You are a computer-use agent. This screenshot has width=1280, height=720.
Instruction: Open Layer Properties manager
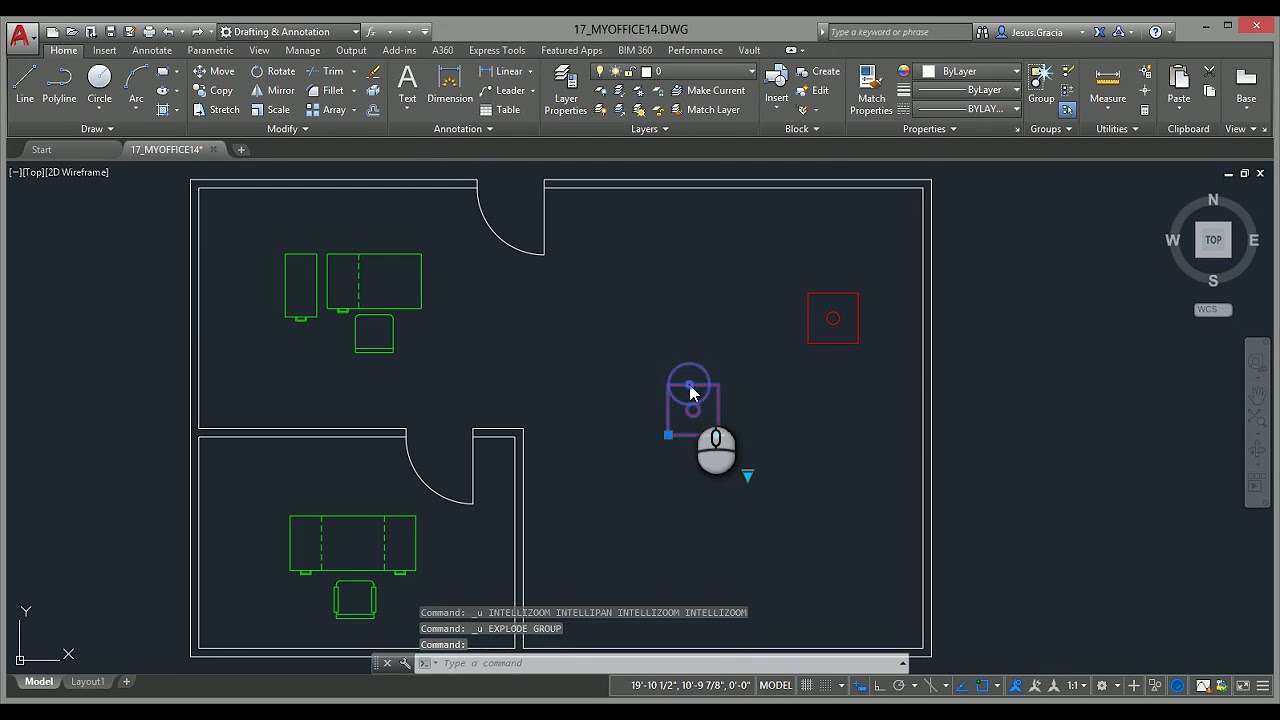566,90
